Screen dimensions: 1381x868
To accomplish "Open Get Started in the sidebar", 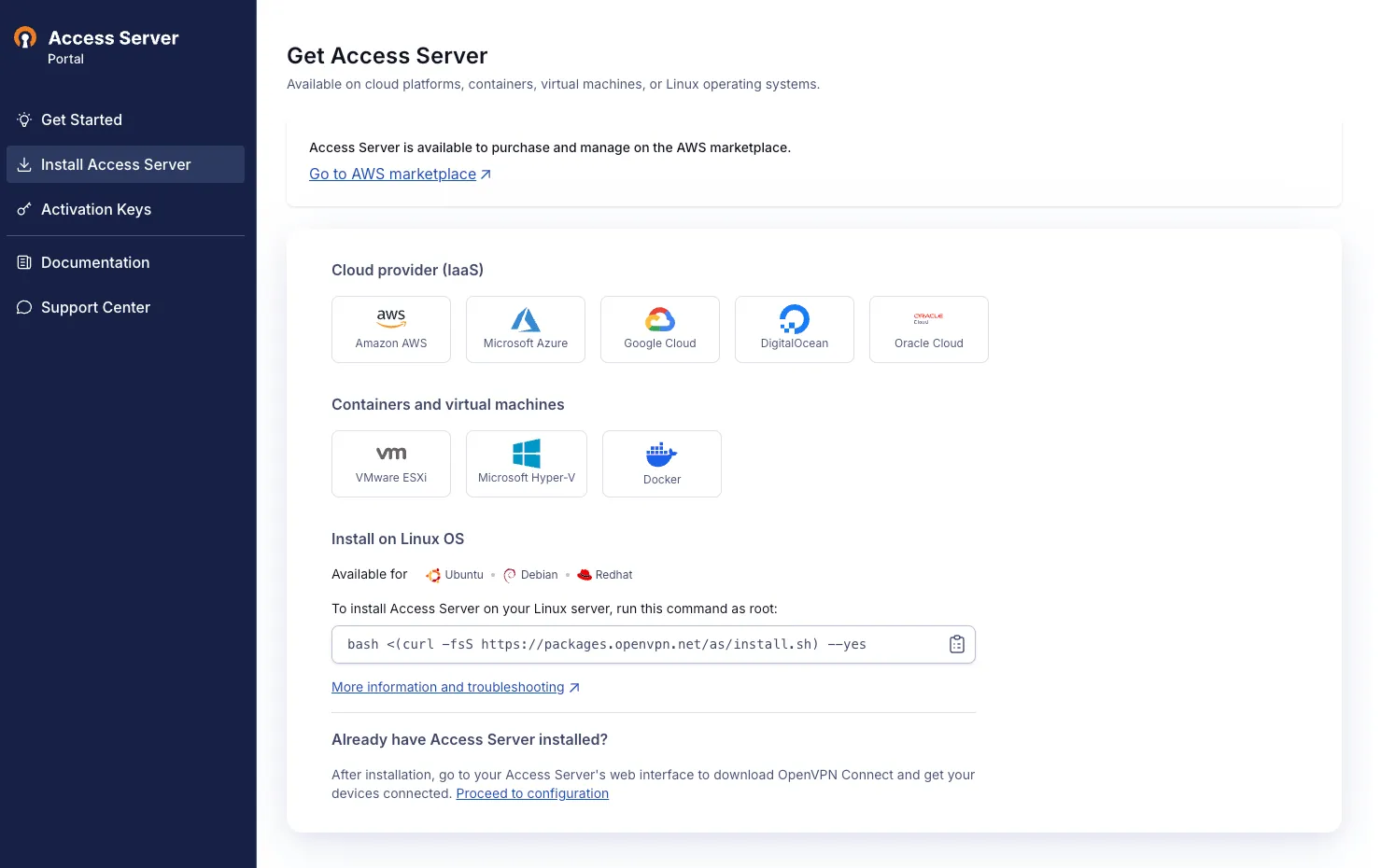I will (x=125, y=119).
